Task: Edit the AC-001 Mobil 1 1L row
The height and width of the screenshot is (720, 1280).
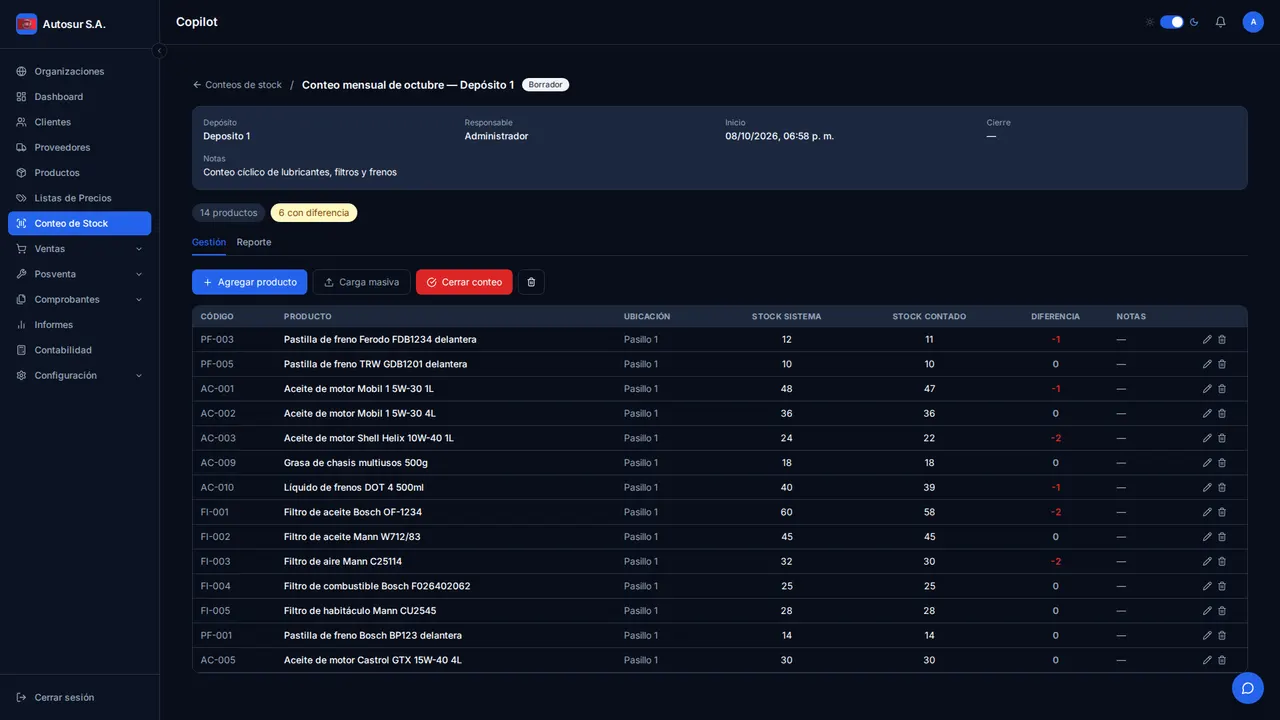Action: click(1207, 389)
